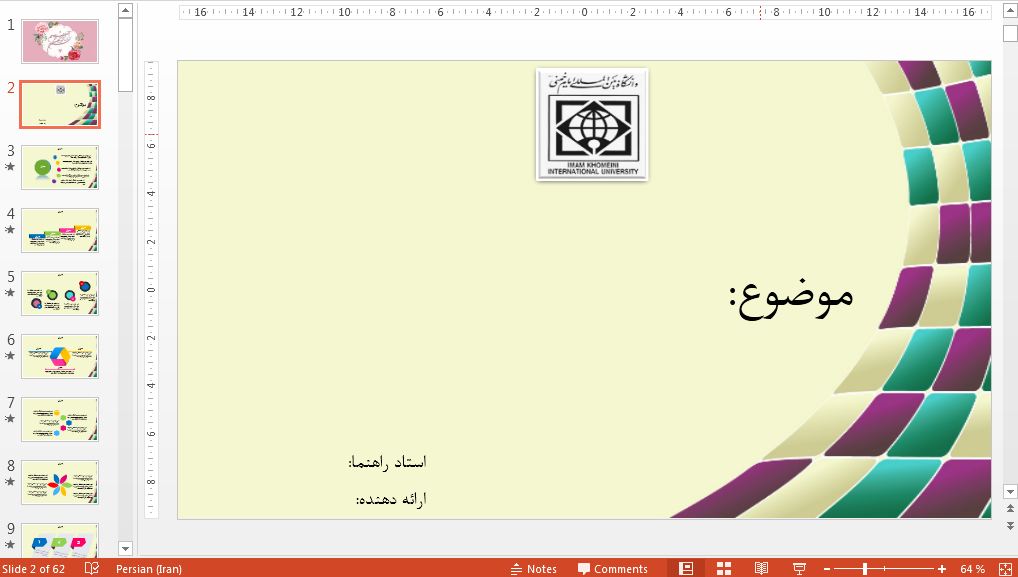Click the zoom slider handle
The height and width of the screenshot is (577, 1018).
(865, 568)
